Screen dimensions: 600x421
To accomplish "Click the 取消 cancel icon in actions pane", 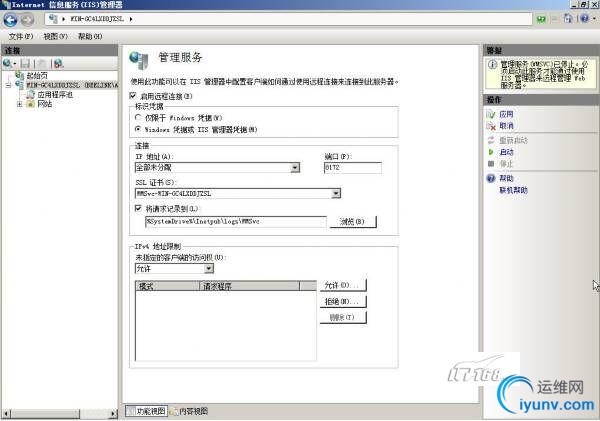I will [x=491, y=126].
